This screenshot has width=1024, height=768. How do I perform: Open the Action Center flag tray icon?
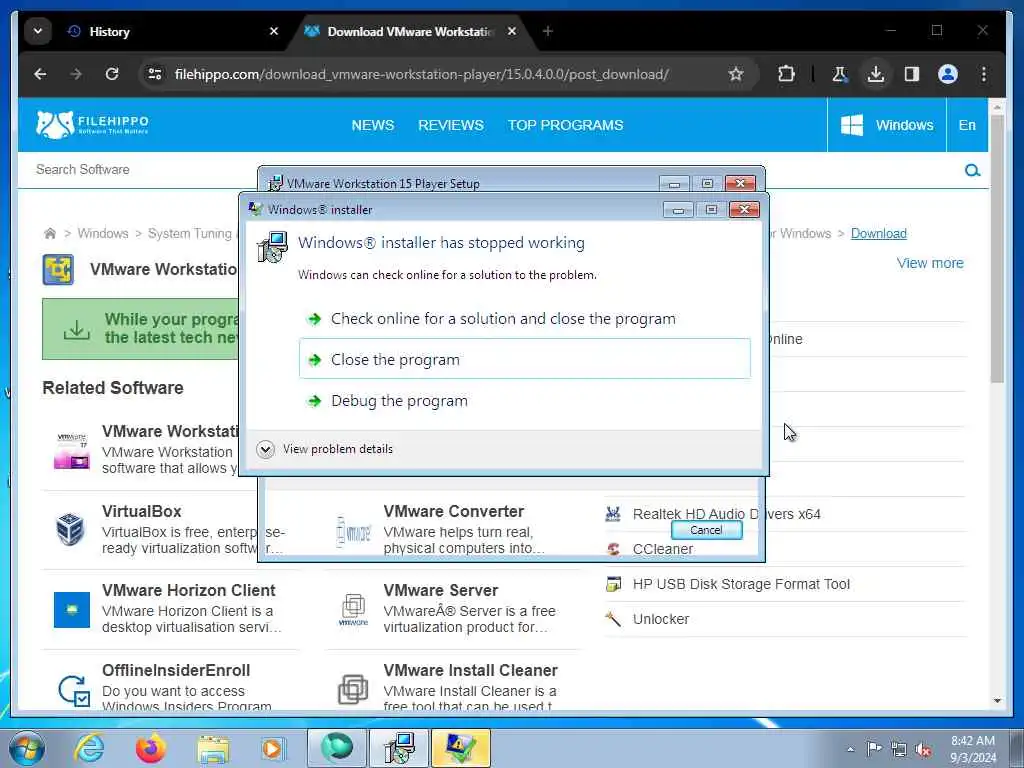click(874, 748)
